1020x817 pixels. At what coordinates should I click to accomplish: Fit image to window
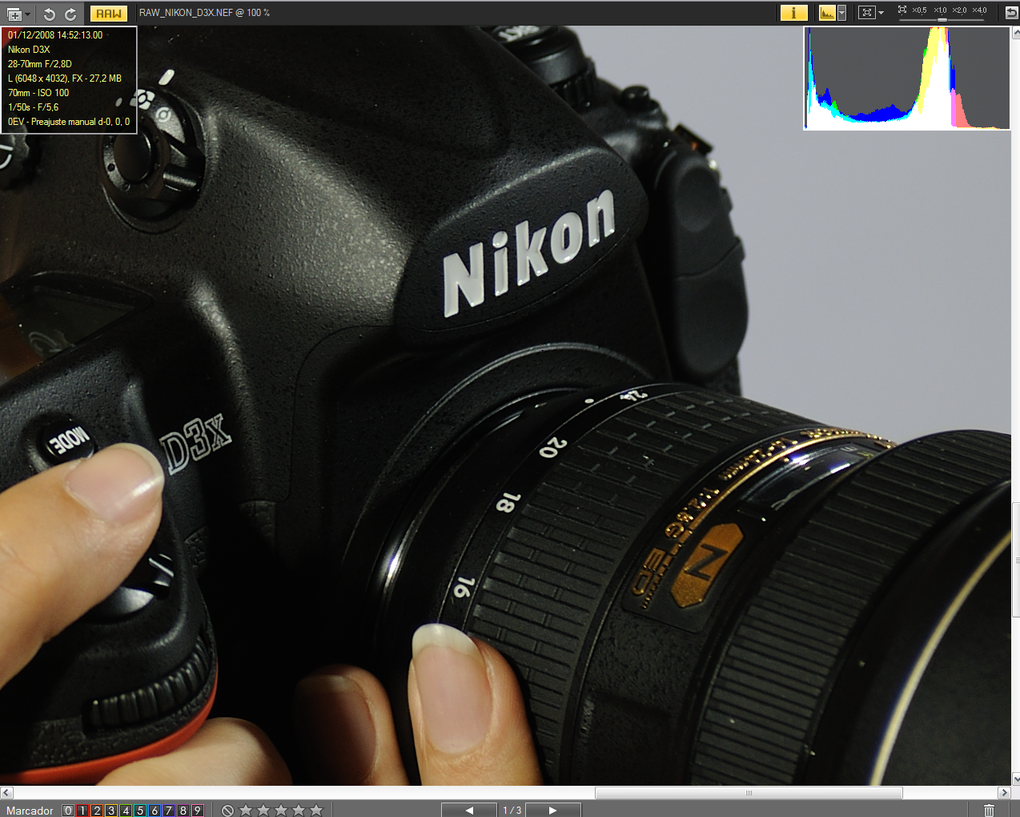[x=902, y=10]
